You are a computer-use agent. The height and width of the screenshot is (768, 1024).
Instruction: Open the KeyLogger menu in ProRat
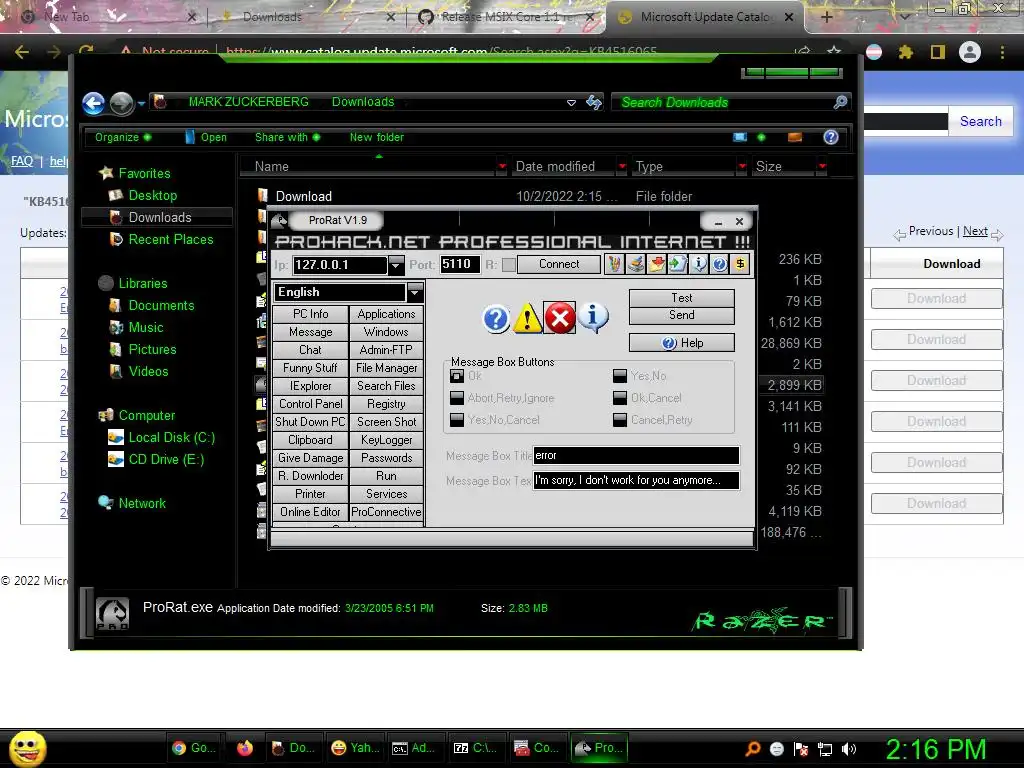386,440
